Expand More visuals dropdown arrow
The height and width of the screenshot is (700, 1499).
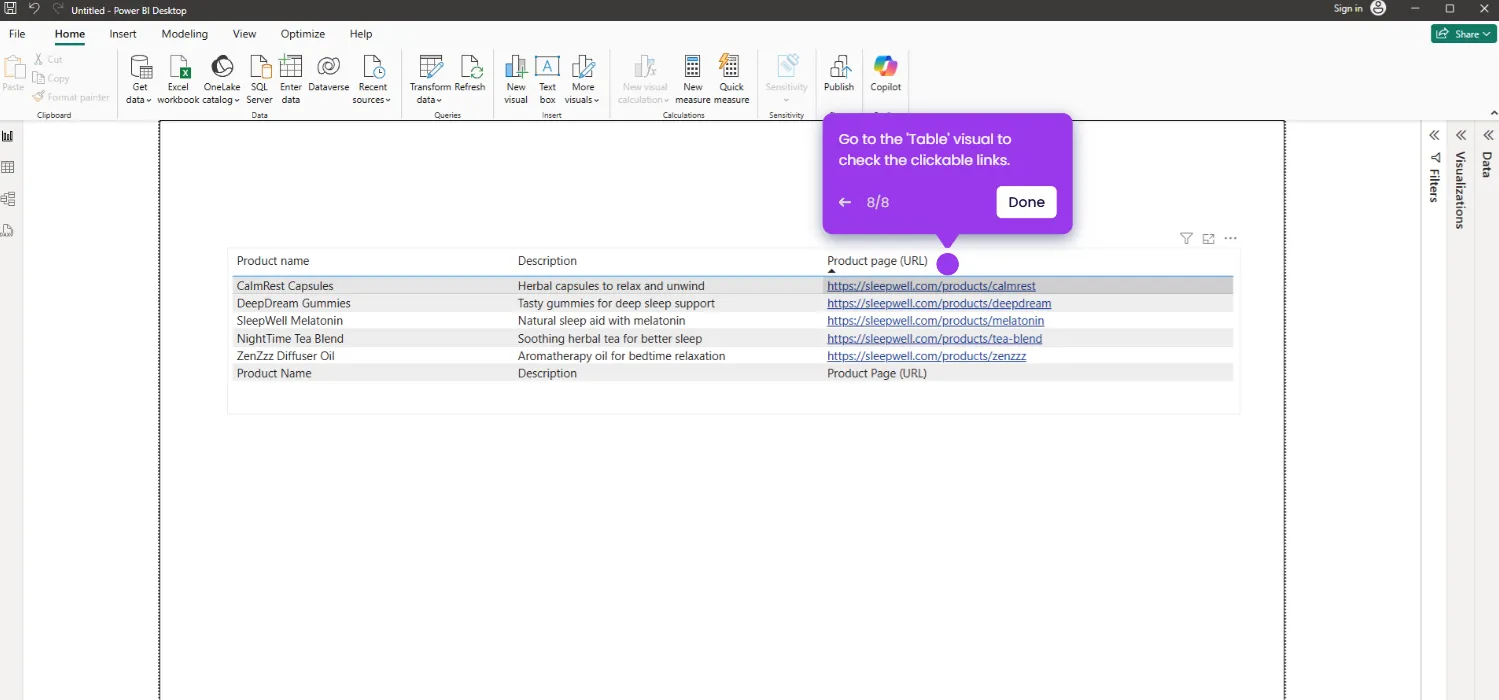click(596, 100)
